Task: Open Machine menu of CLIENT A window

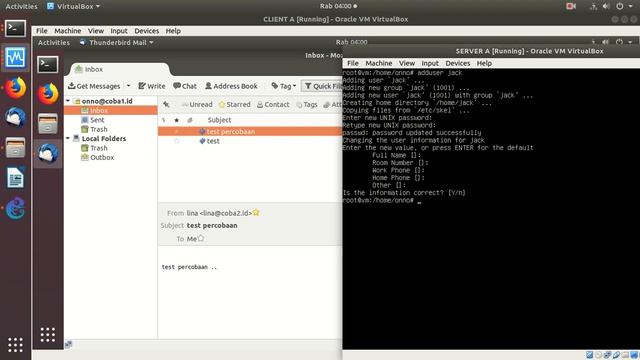Action: point(67,31)
